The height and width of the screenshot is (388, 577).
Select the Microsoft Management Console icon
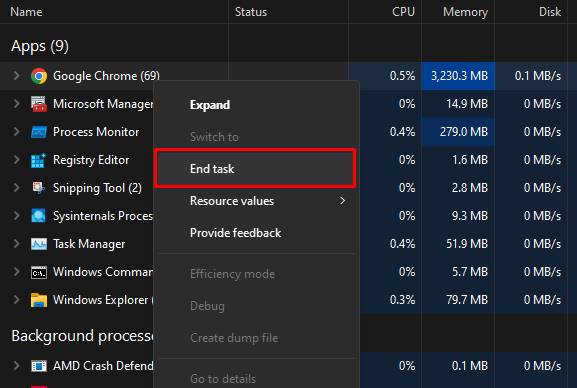(x=39, y=104)
